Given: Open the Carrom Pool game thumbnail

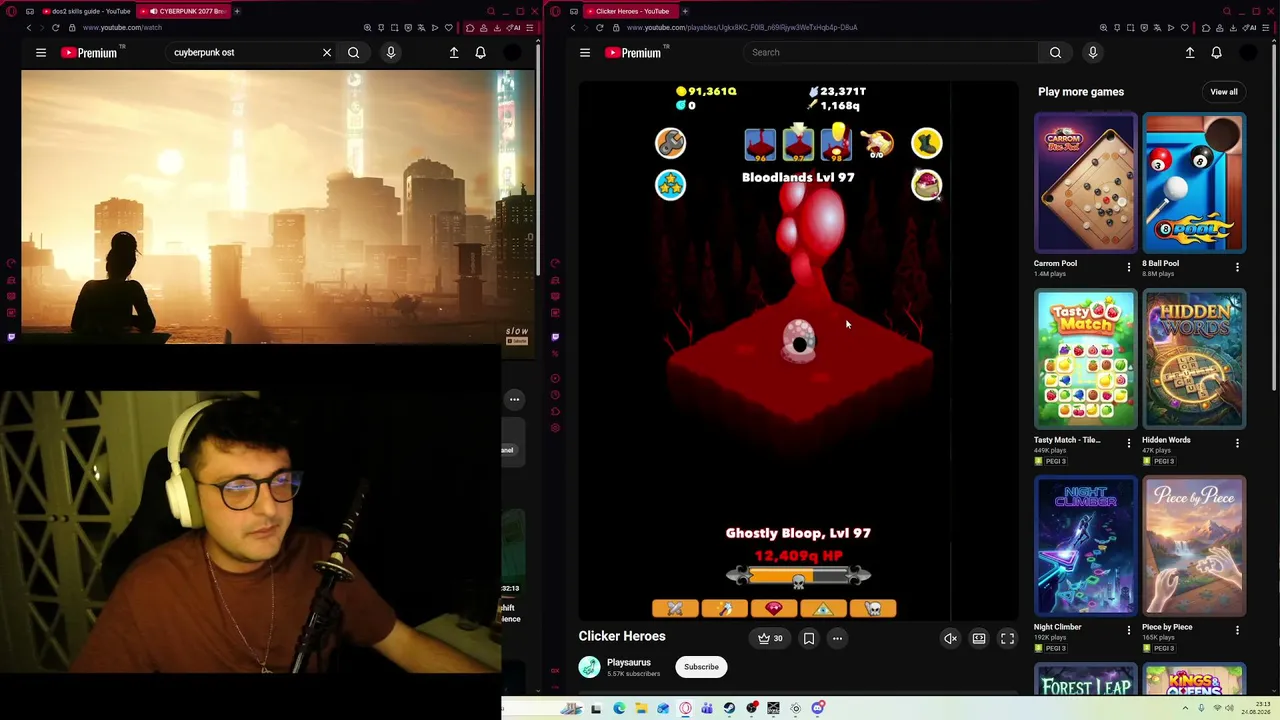Looking at the screenshot, I should pos(1085,183).
